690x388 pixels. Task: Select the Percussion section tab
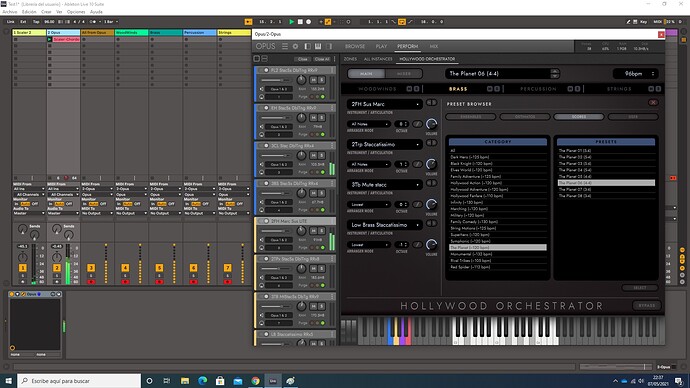(538, 89)
